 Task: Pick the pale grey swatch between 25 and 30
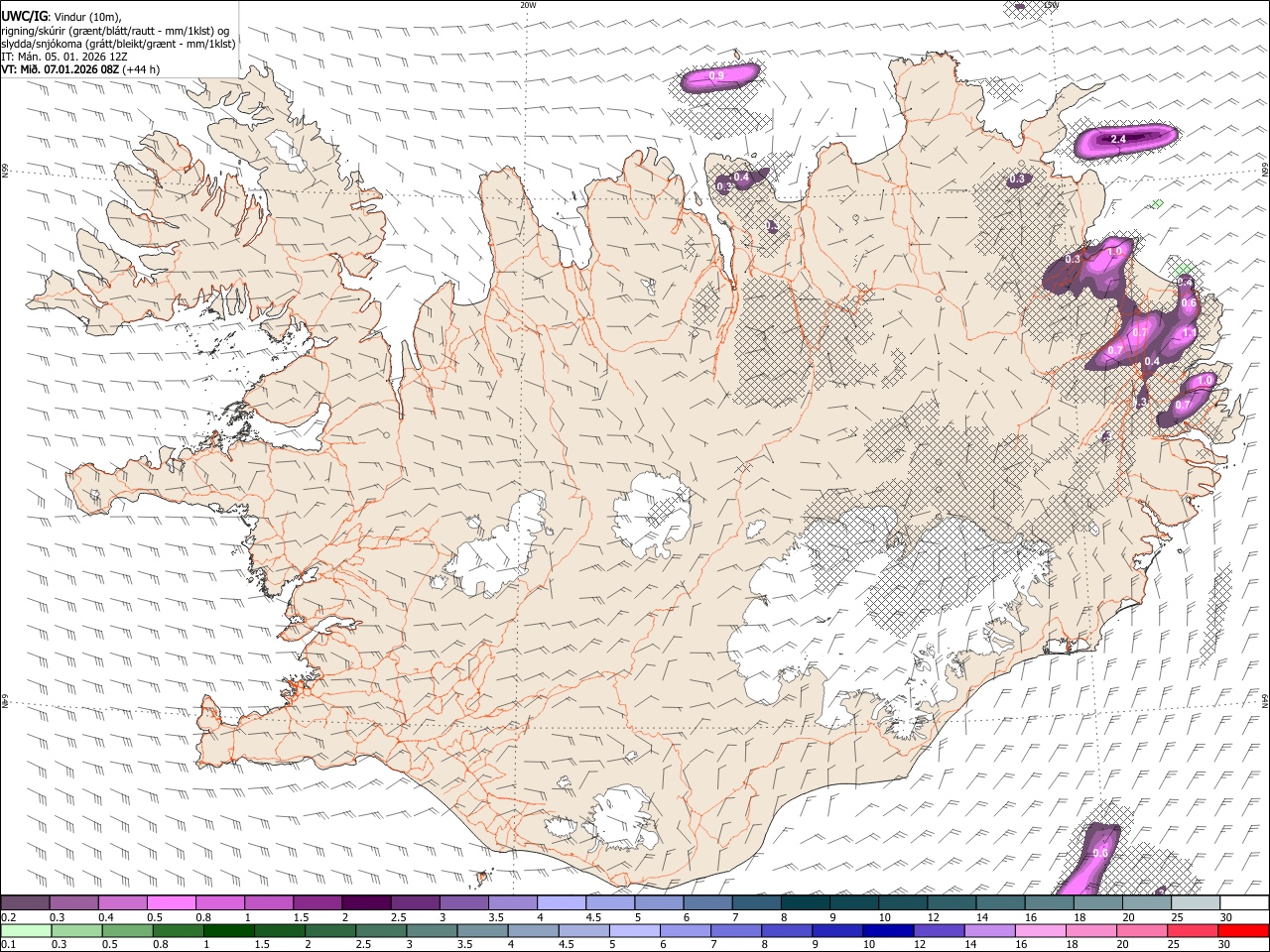point(1196,903)
